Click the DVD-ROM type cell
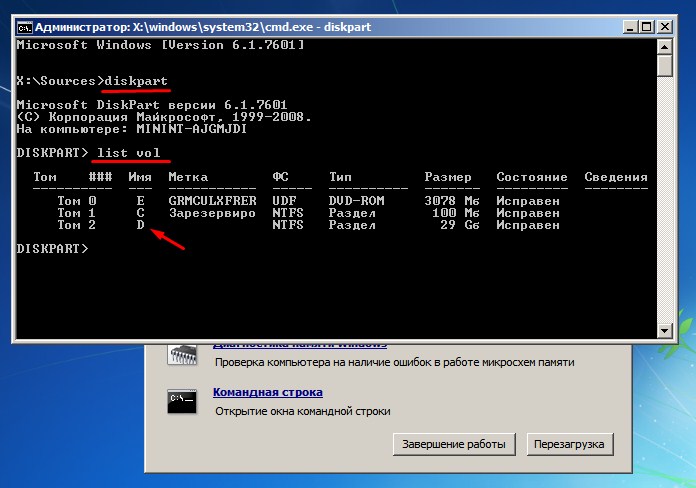The height and width of the screenshot is (488, 696). 356,201
